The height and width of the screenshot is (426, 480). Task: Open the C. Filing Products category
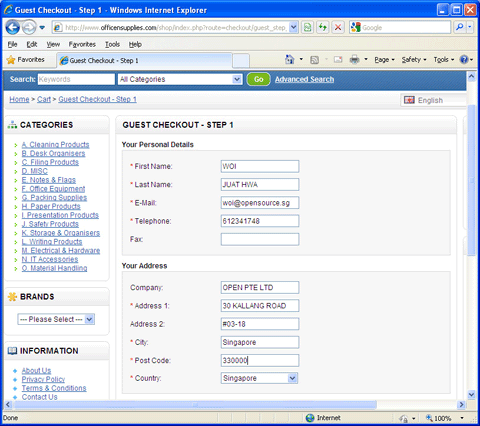[x=50, y=162]
